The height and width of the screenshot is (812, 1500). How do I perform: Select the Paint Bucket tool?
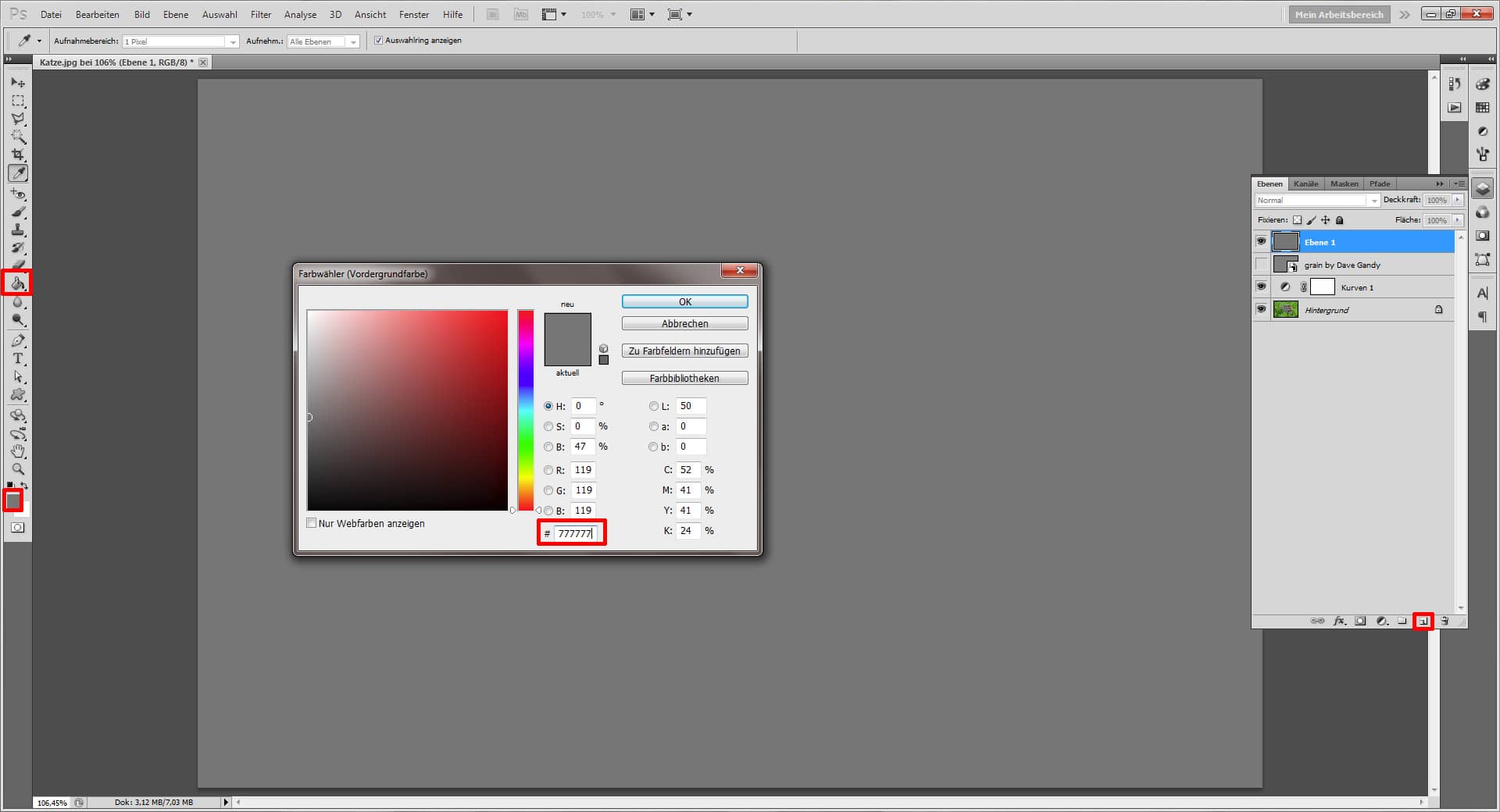point(18,283)
